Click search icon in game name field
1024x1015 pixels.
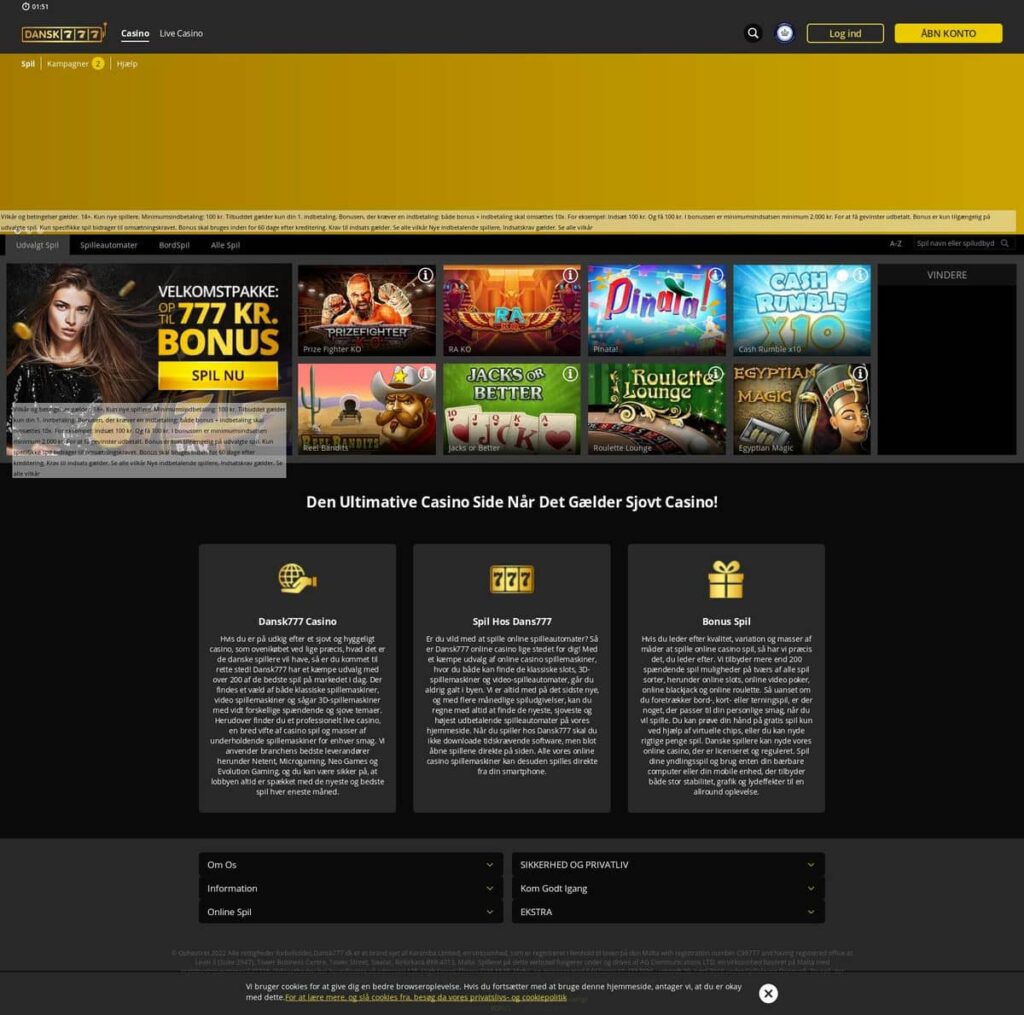click(1004, 244)
